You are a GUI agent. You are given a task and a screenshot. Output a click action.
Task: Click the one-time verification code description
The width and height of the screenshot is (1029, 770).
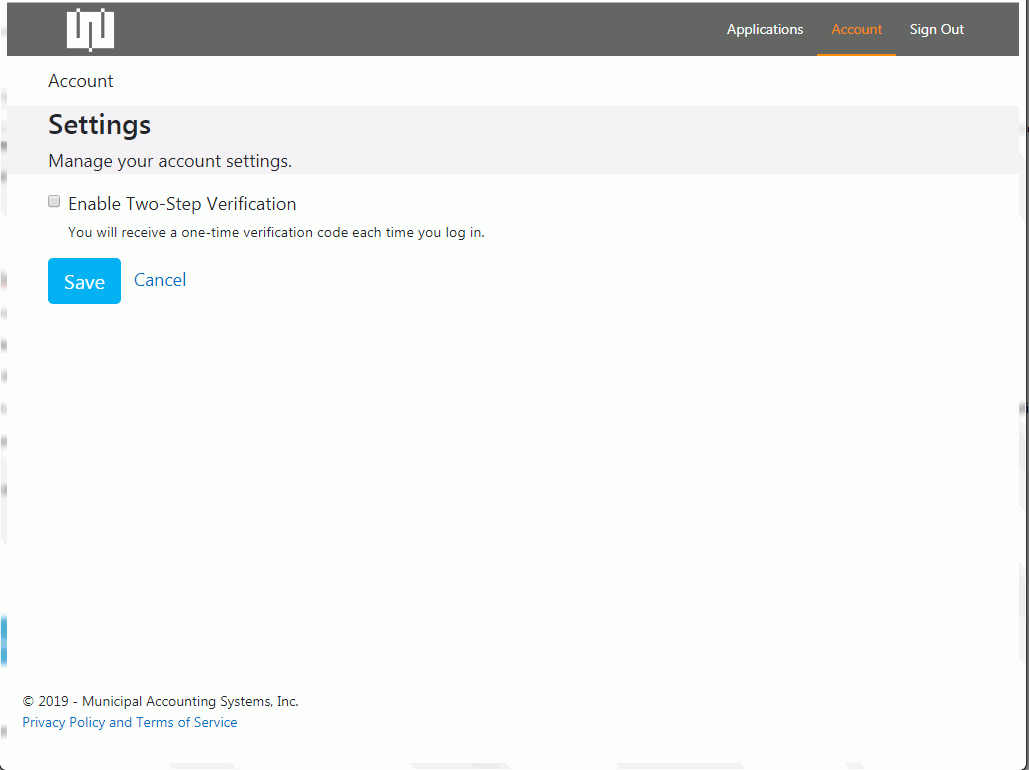point(276,233)
